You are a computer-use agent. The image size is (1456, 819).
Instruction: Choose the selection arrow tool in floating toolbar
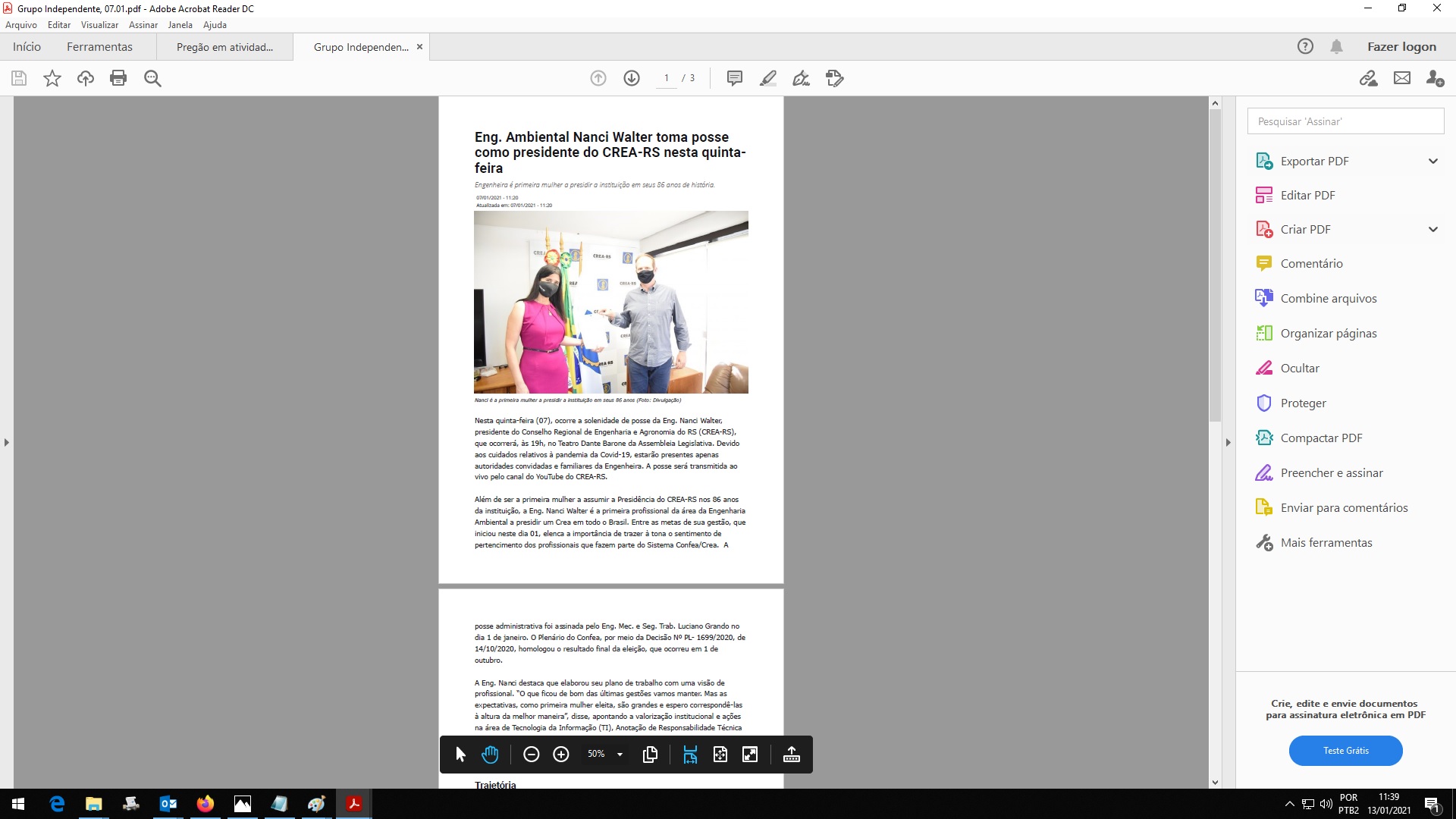[x=460, y=754]
